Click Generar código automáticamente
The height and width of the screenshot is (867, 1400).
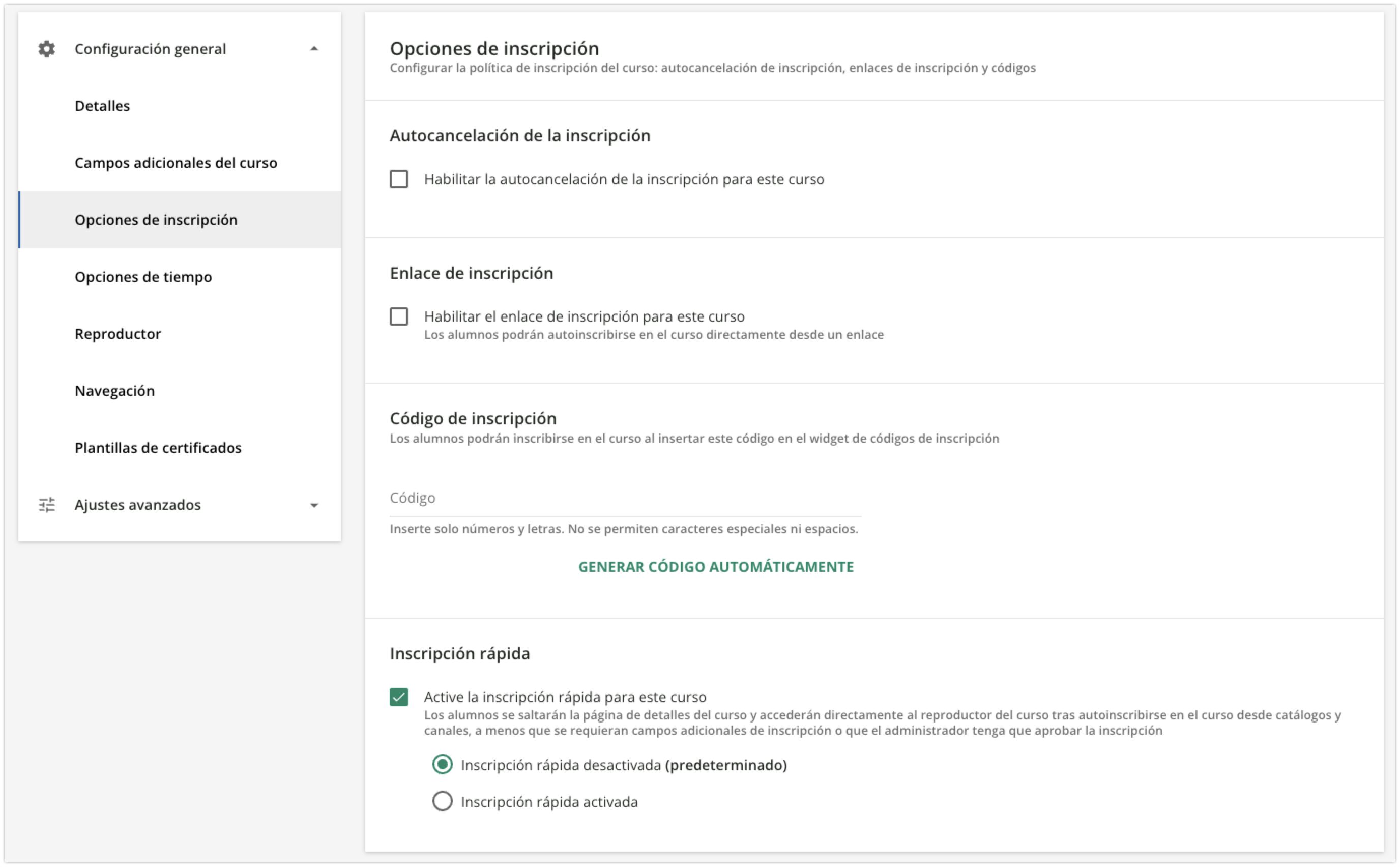point(716,567)
